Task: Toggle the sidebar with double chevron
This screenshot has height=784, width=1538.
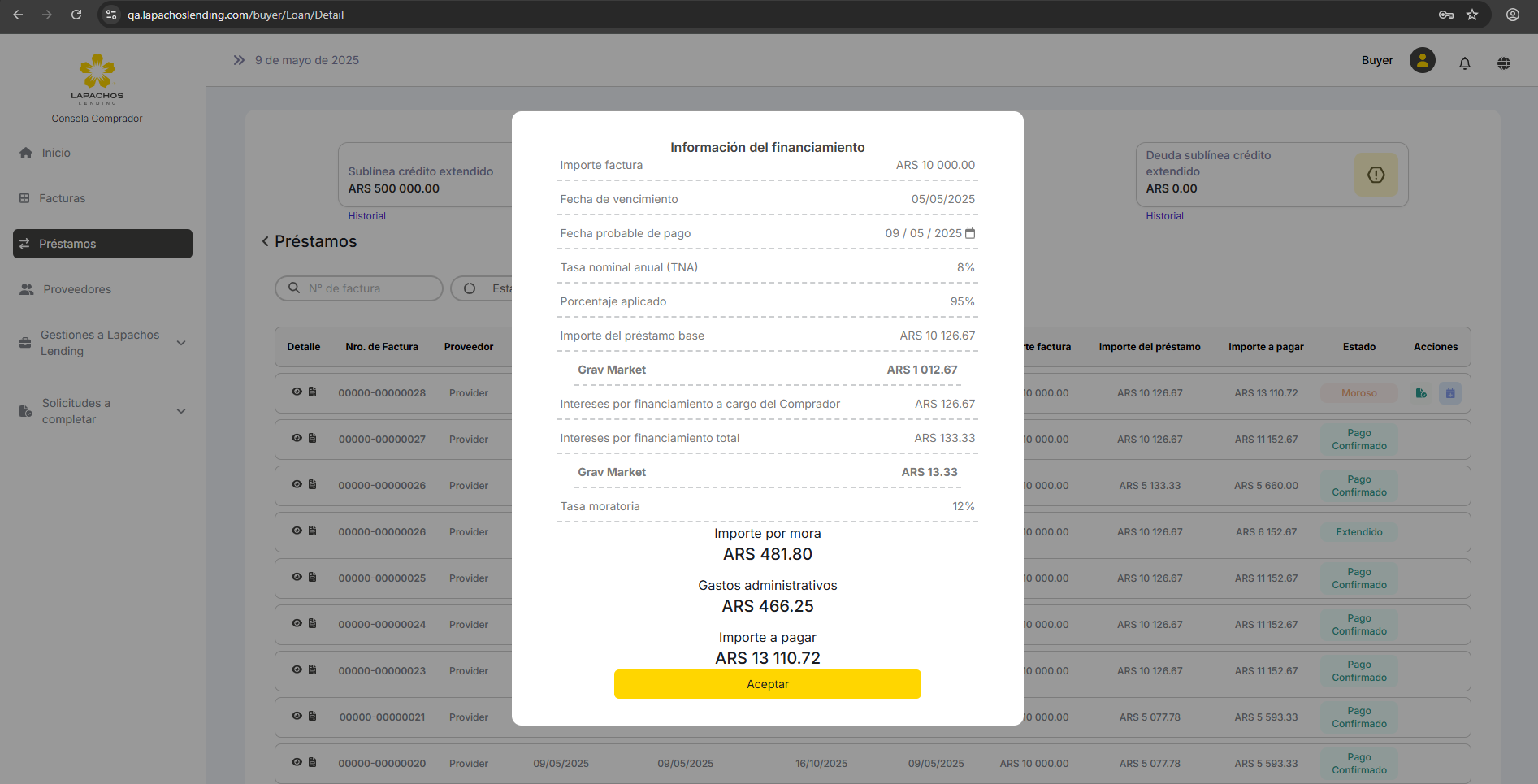Action: 239,60
